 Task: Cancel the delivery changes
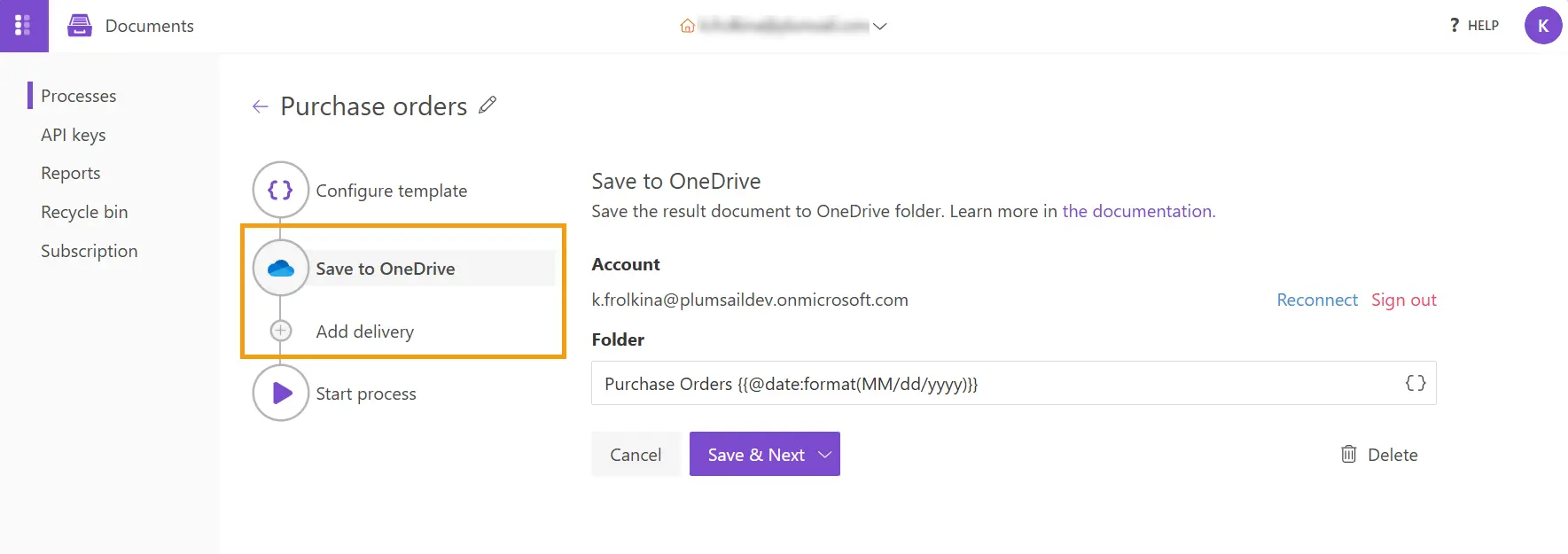tap(636, 455)
